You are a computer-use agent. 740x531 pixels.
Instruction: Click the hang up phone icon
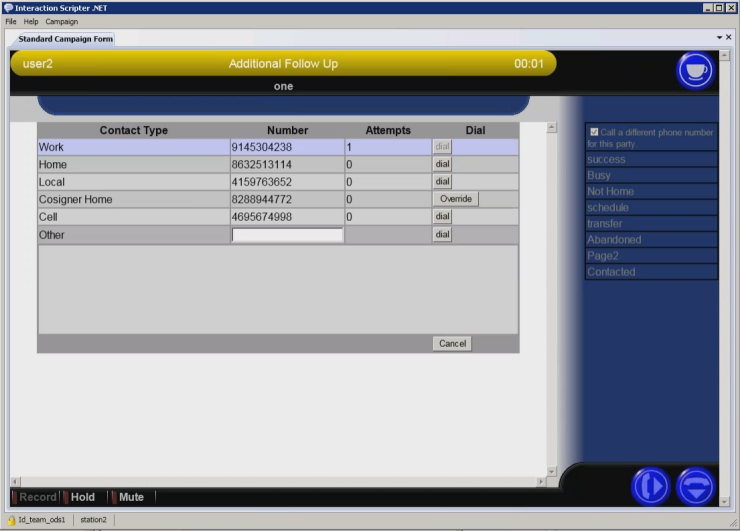click(x=695, y=486)
